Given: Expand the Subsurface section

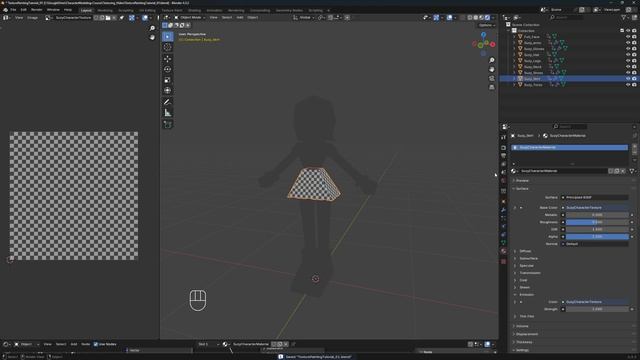Looking at the screenshot, I should click(528, 258).
